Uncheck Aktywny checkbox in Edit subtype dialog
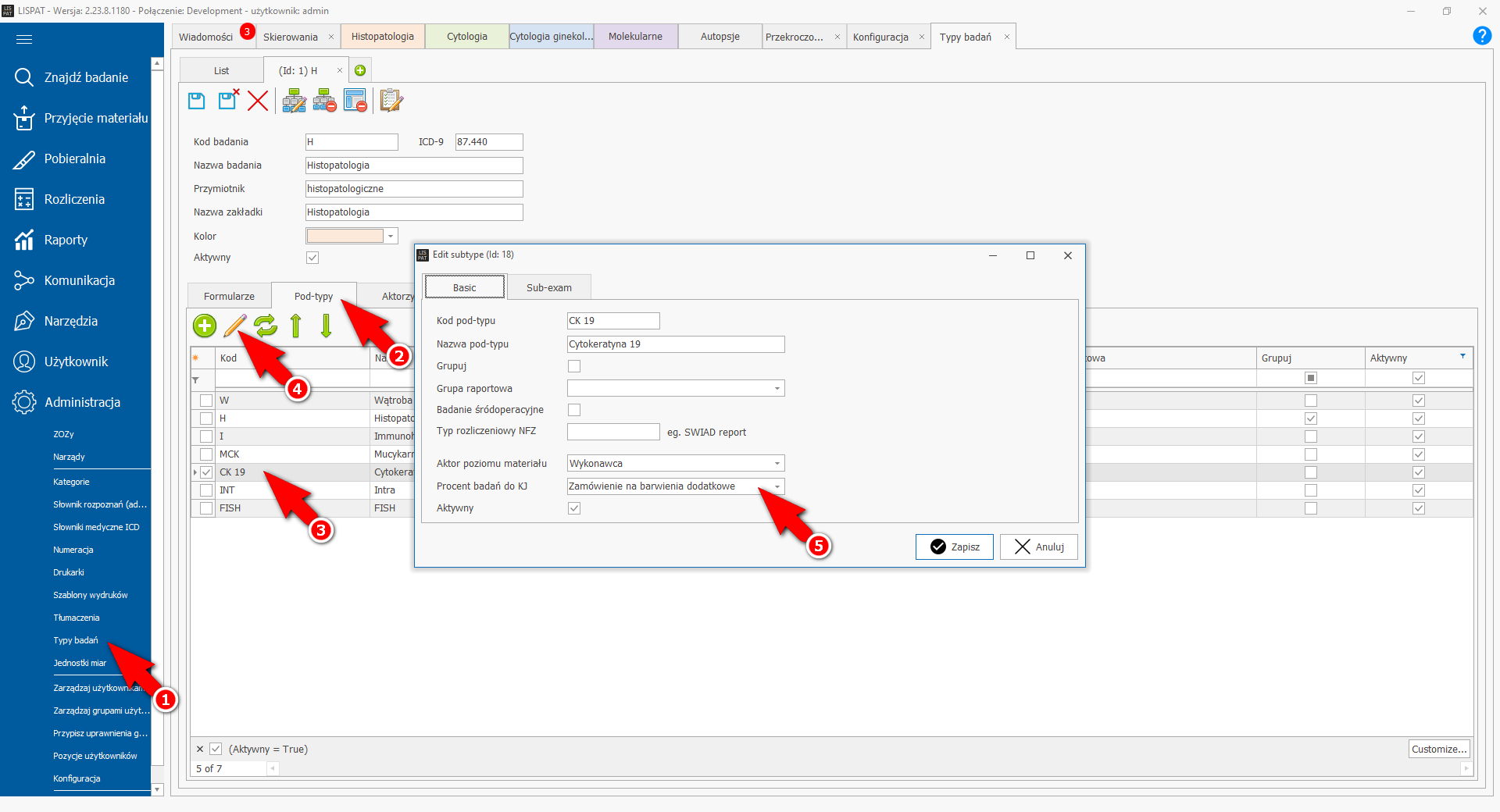1500x812 pixels. [574, 508]
